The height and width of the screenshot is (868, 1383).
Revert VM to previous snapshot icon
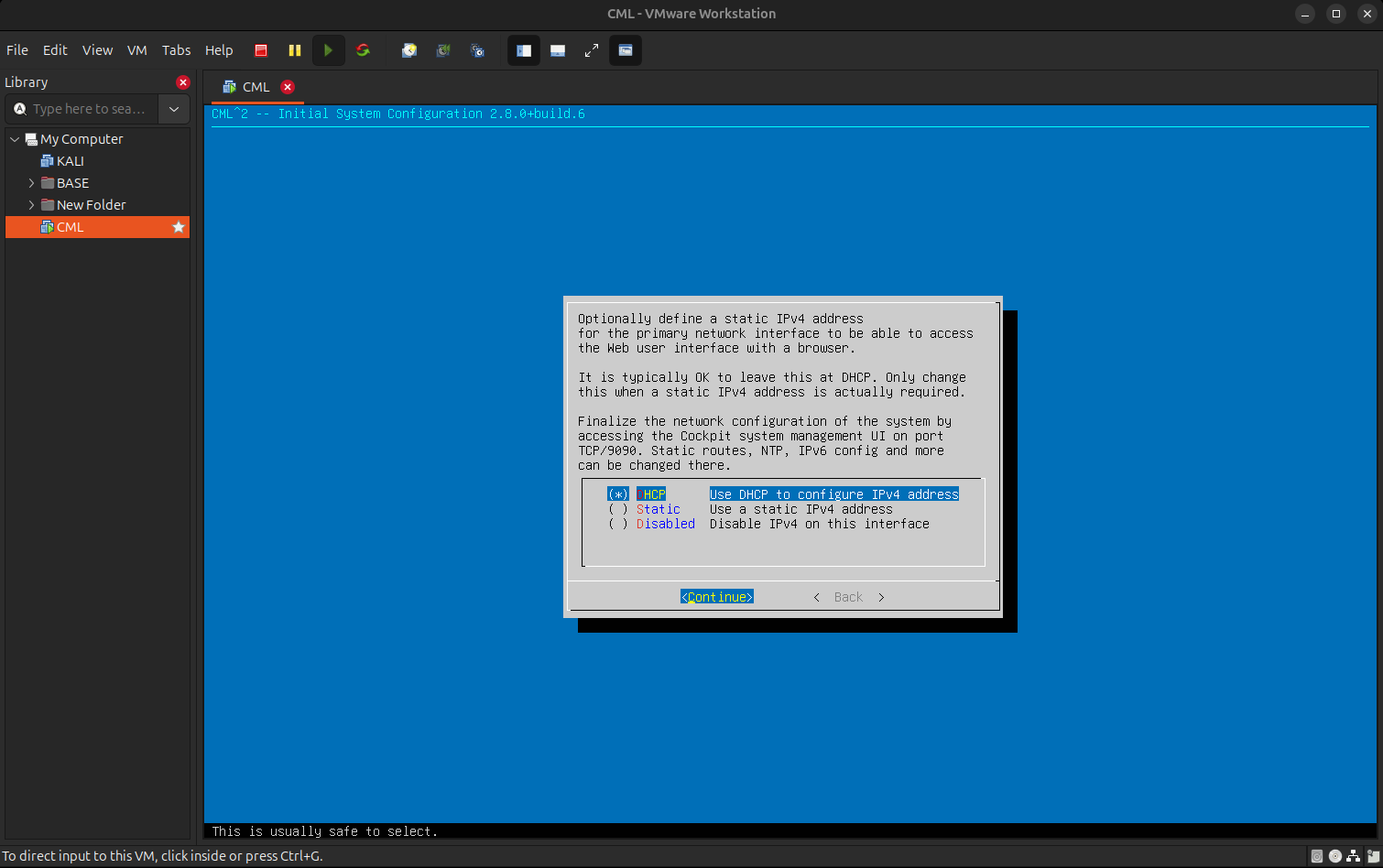[x=443, y=50]
